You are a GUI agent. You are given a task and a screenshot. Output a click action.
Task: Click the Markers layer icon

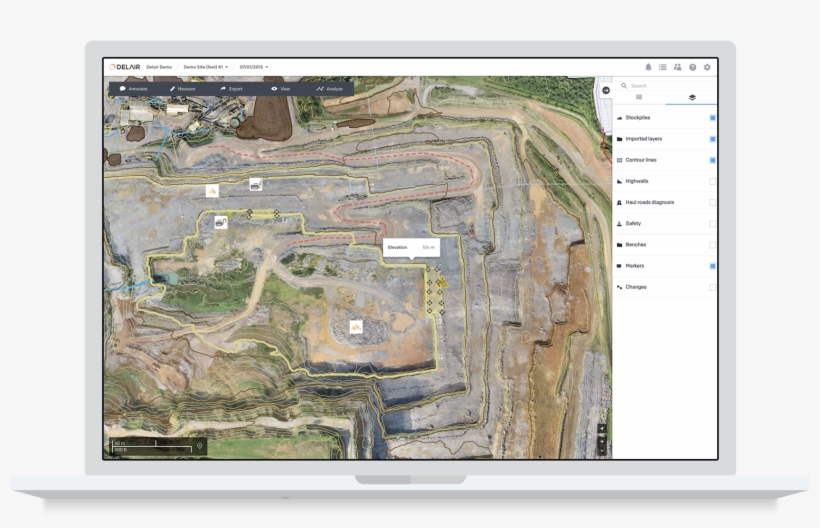(x=620, y=266)
